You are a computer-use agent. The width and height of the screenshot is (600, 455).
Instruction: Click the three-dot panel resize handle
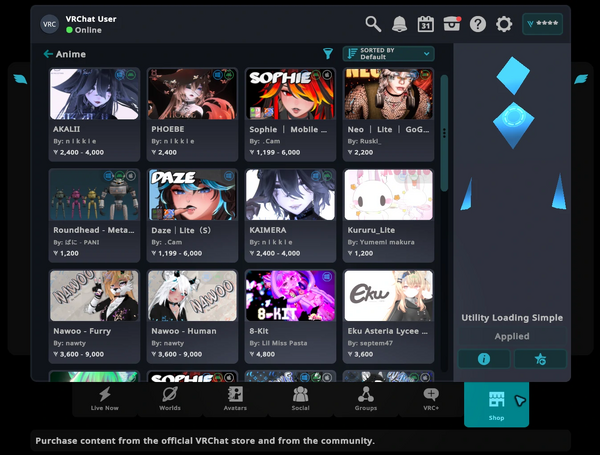(444, 133)
